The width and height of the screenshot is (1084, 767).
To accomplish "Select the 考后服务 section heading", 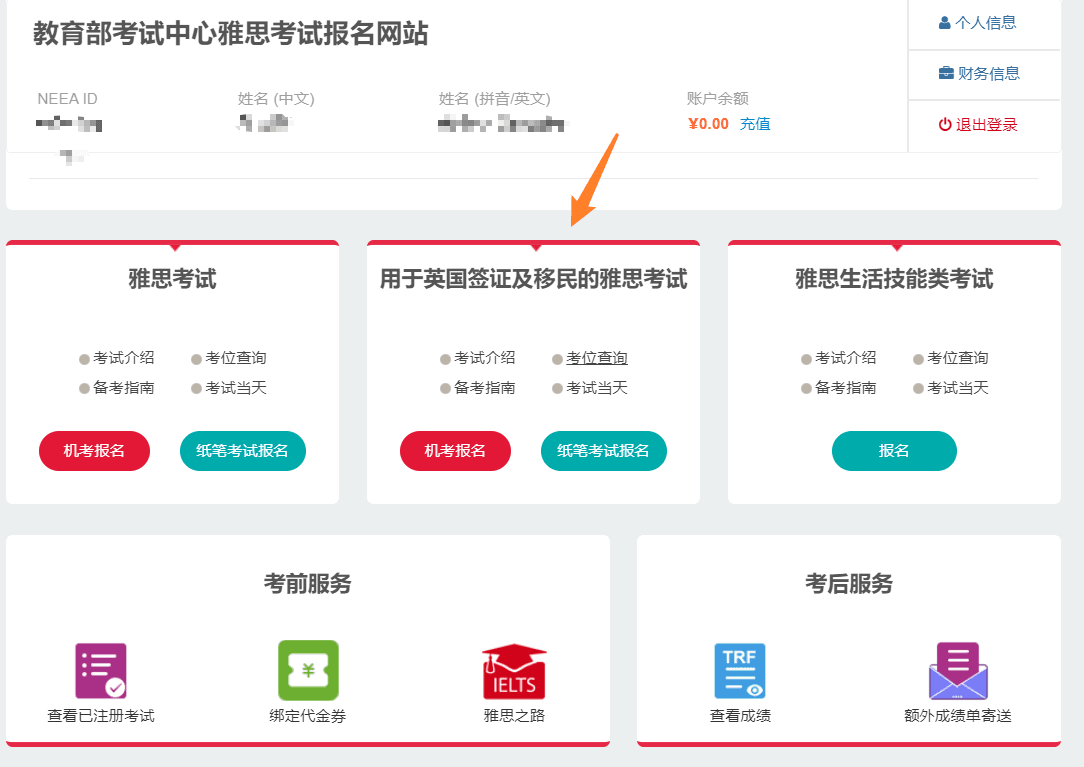I will pyautogui.click(x=849, y=583).
